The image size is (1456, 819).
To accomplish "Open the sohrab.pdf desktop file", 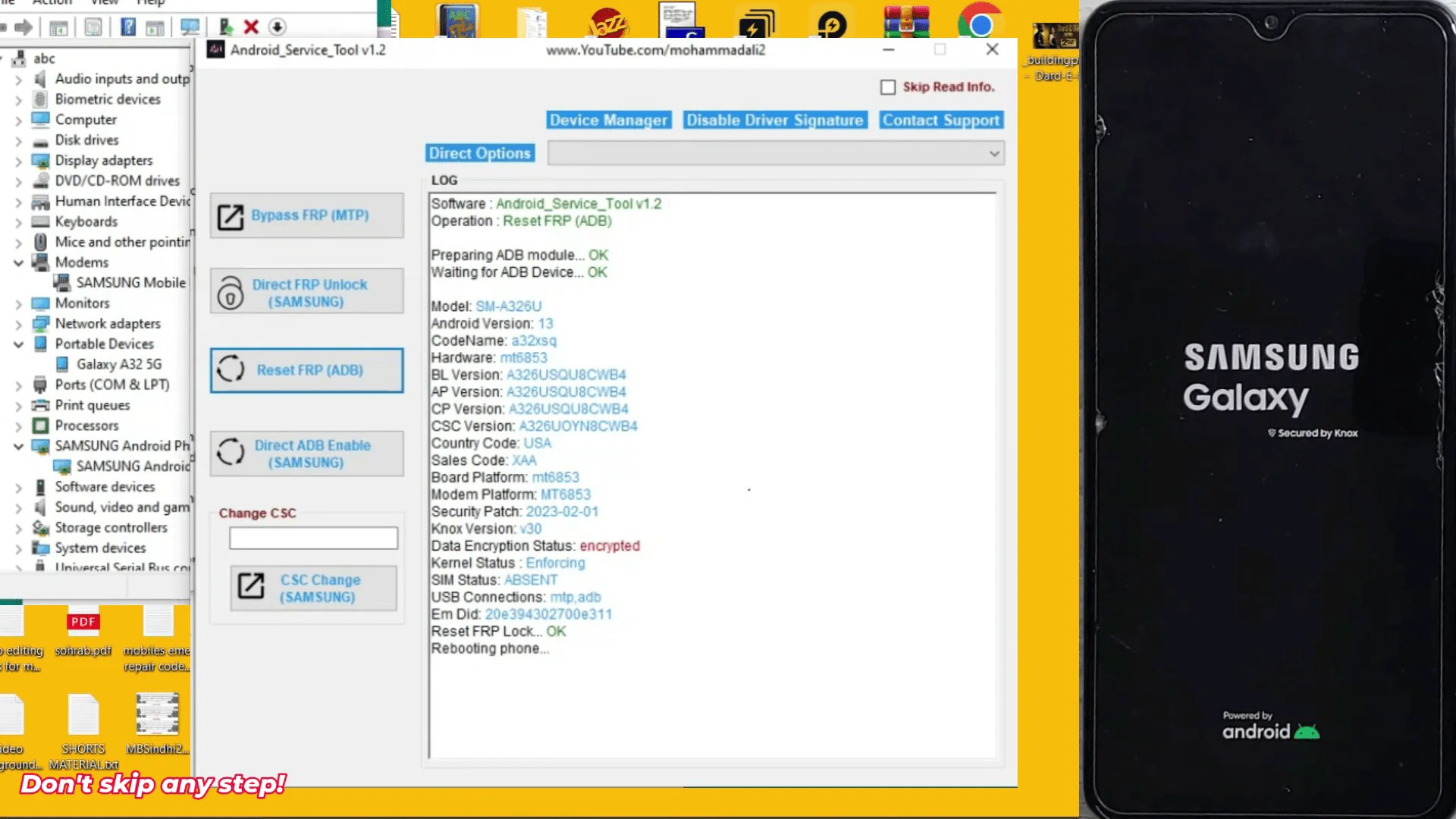I will tap(83, 631).
